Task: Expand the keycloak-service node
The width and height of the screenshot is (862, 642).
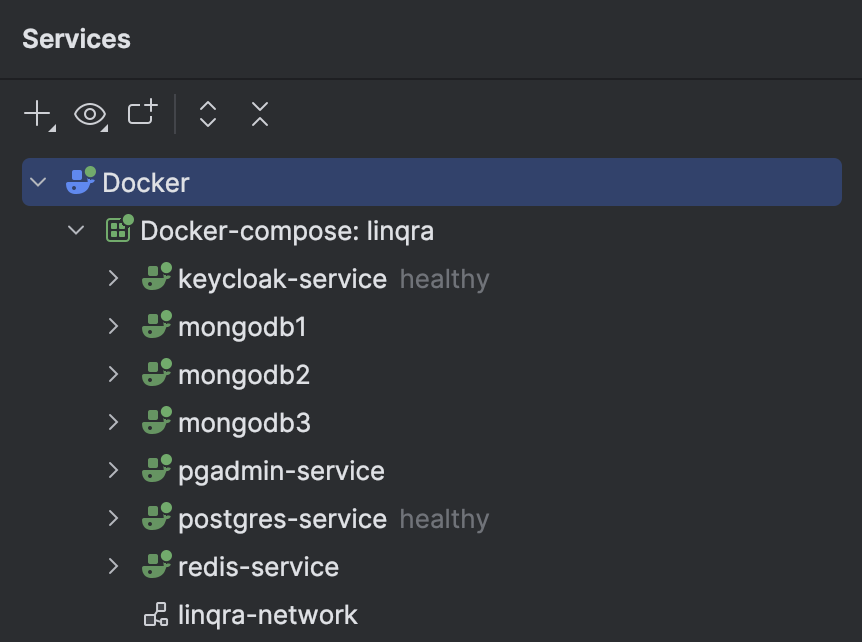Action: click(x=113, y=278)
